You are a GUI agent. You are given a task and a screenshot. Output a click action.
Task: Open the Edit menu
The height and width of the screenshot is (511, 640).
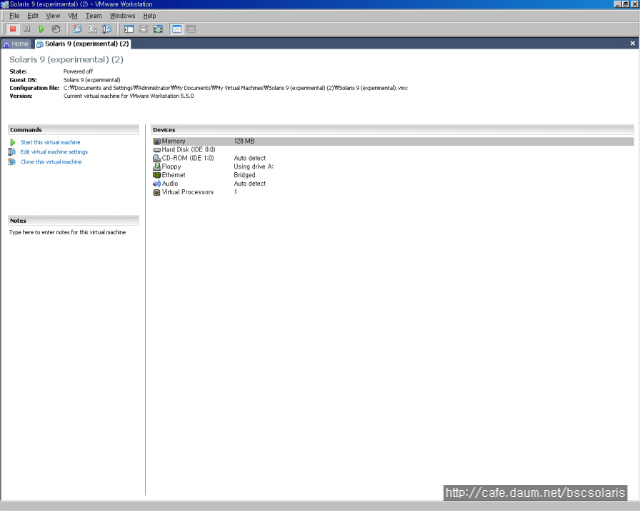33,16
